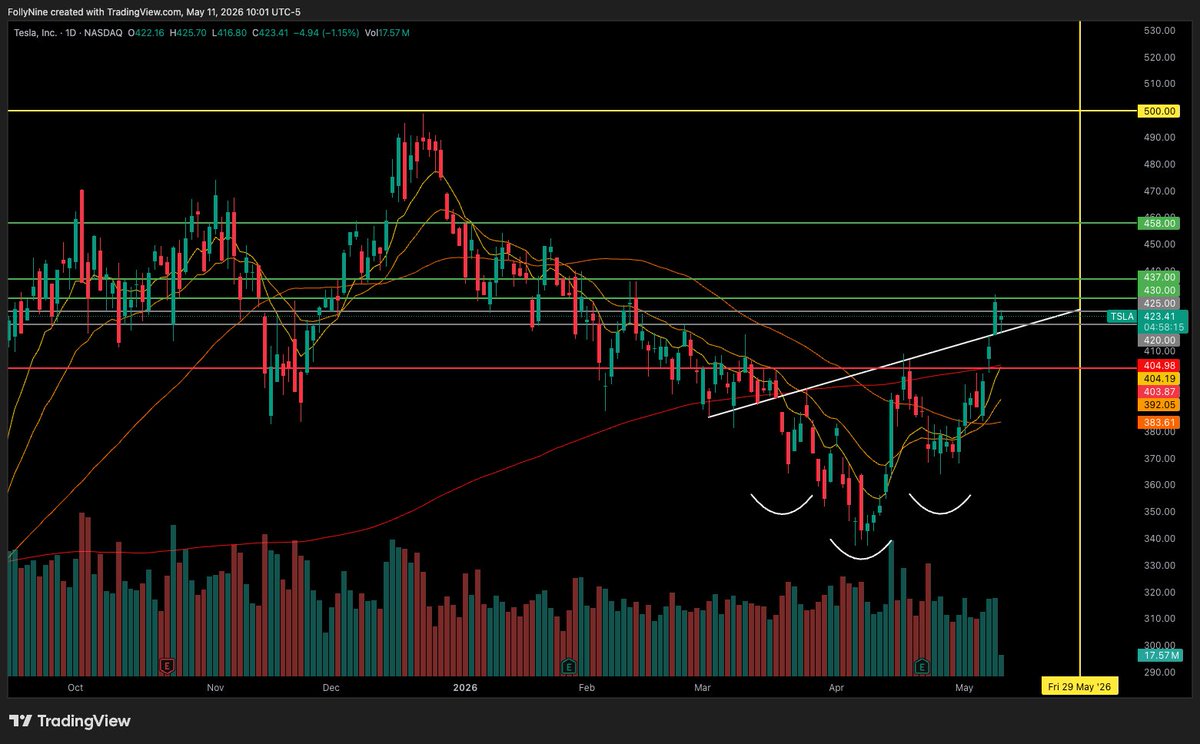Click the Oct label on time axis

[x=74, y=688]
